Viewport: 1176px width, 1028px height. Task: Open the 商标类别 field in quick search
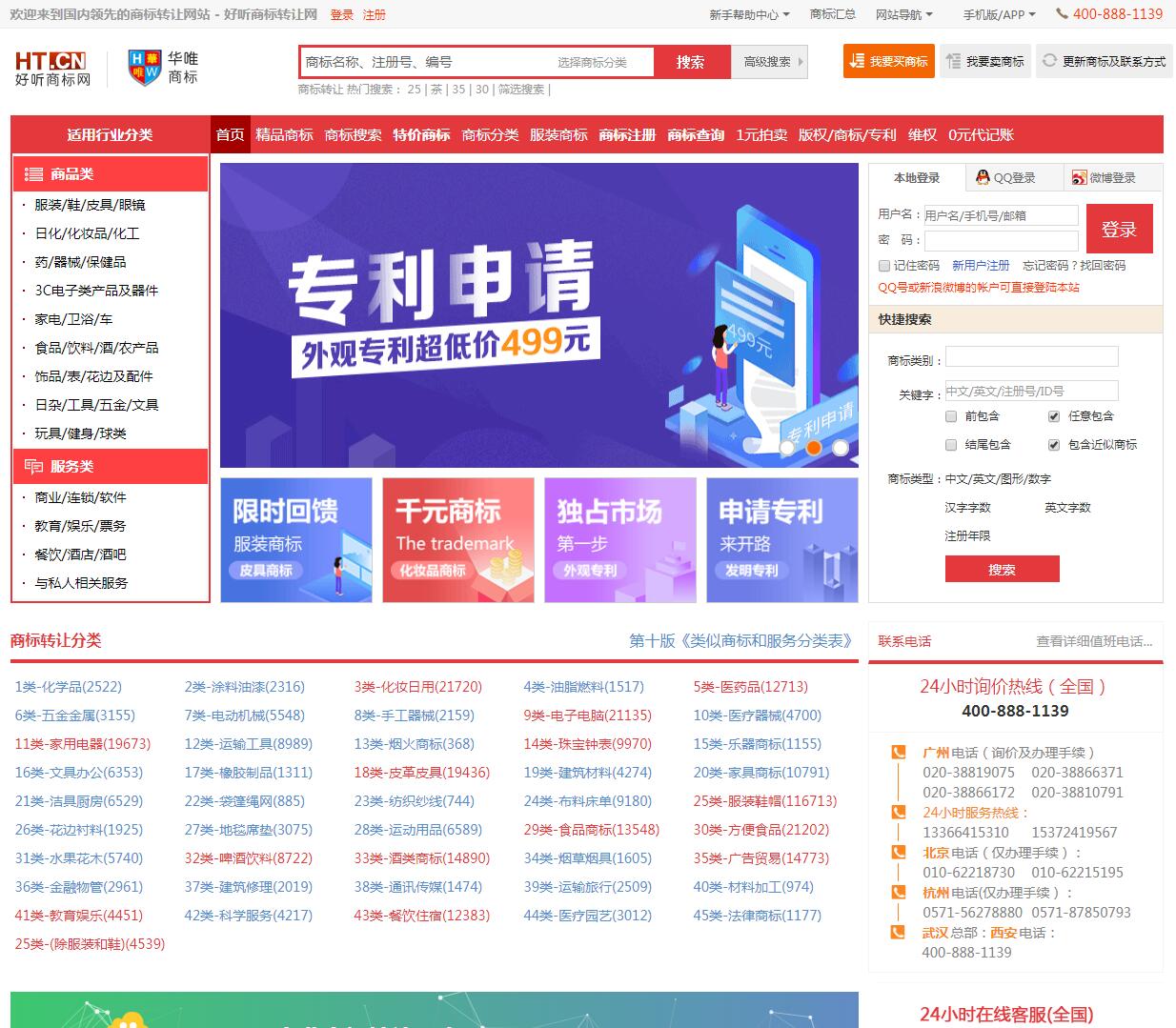point(1031,357)
